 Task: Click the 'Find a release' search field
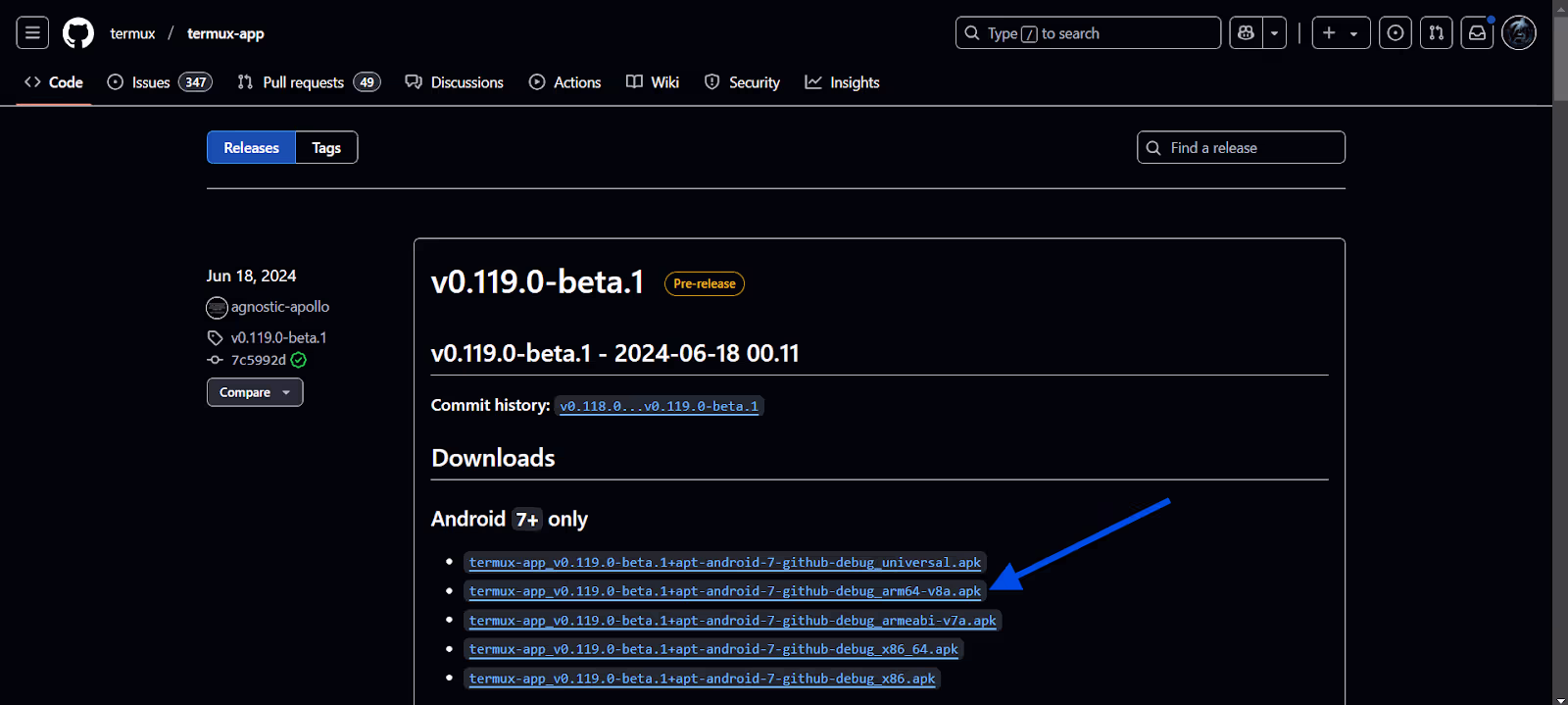[1241, 148]
